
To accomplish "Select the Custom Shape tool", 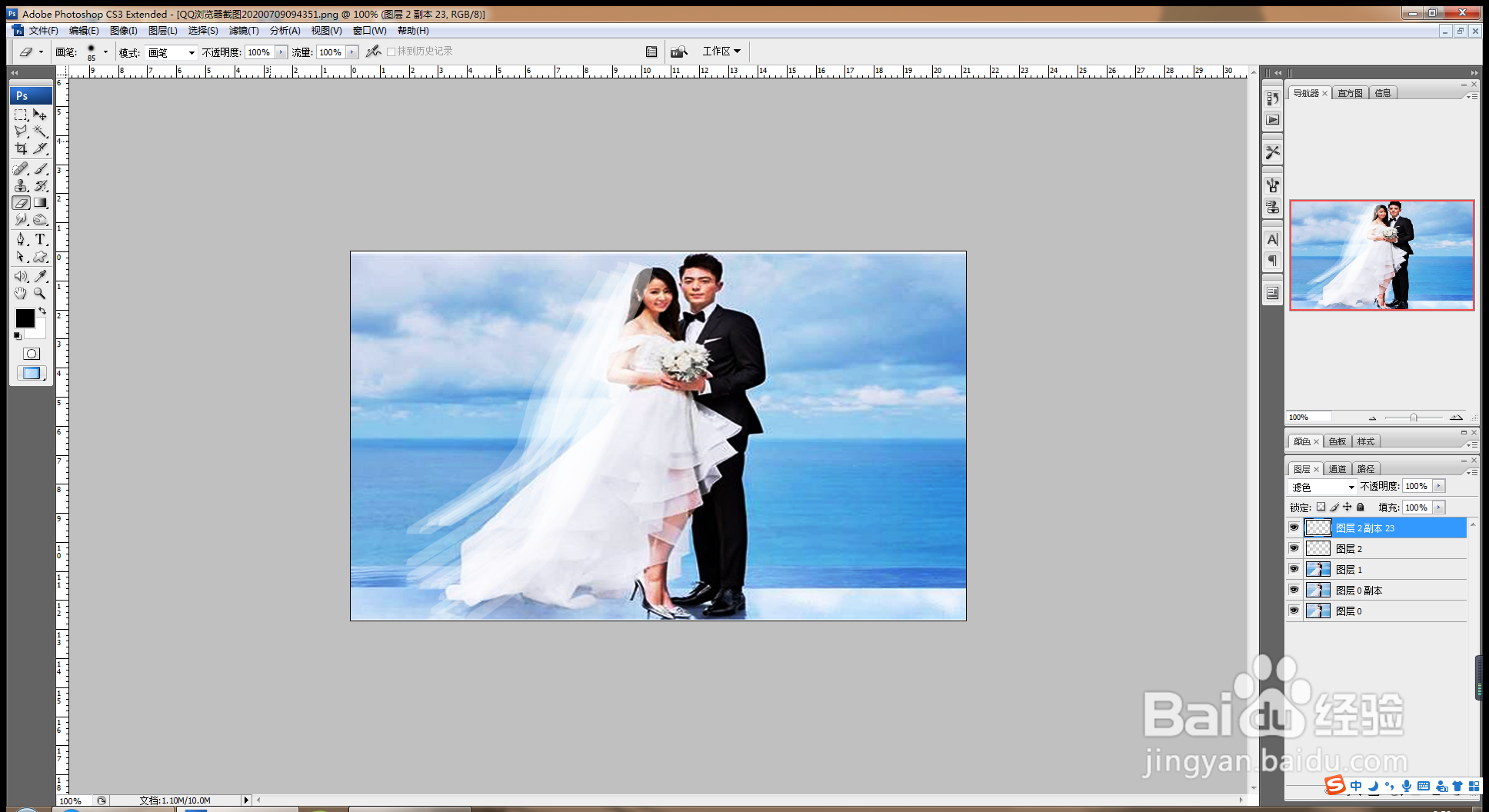I will coord(41,257).
